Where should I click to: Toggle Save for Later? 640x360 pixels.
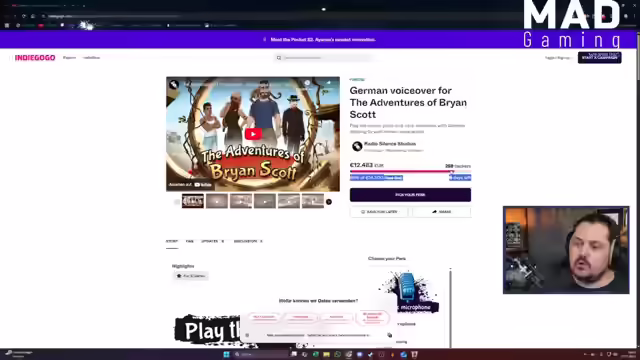pyautogui.click(x=379, y=212)
